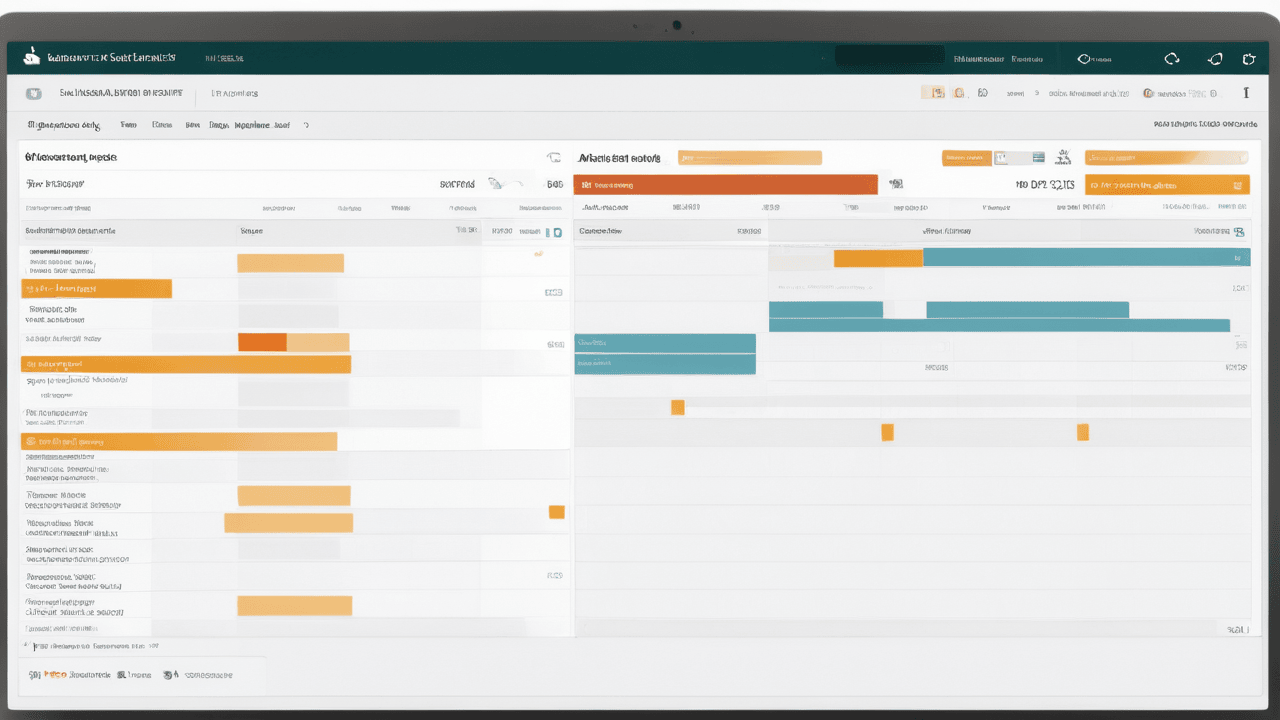Image resolution: width=1280 pixels, height=720 pixels.
Task: Open the chat bubble icon in top header
Action: tap(1215, 59)
